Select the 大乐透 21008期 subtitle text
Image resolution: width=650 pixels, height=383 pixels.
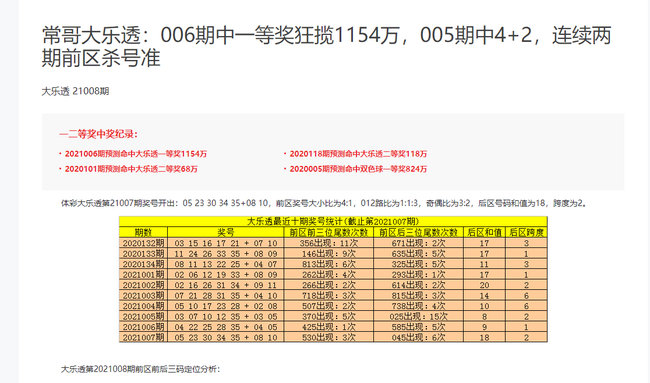pos(75,91)
